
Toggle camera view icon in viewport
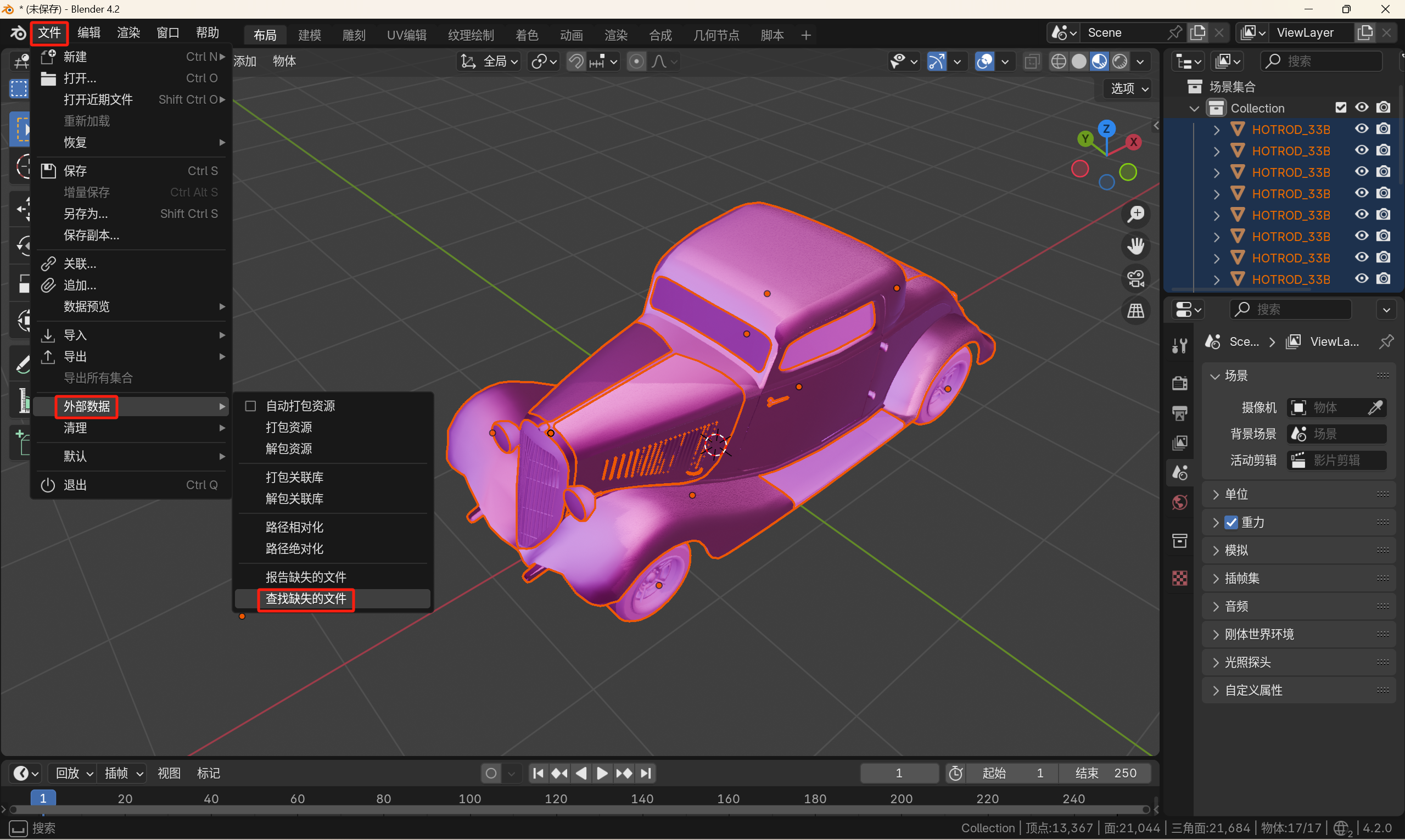(x=1135, y=278)
